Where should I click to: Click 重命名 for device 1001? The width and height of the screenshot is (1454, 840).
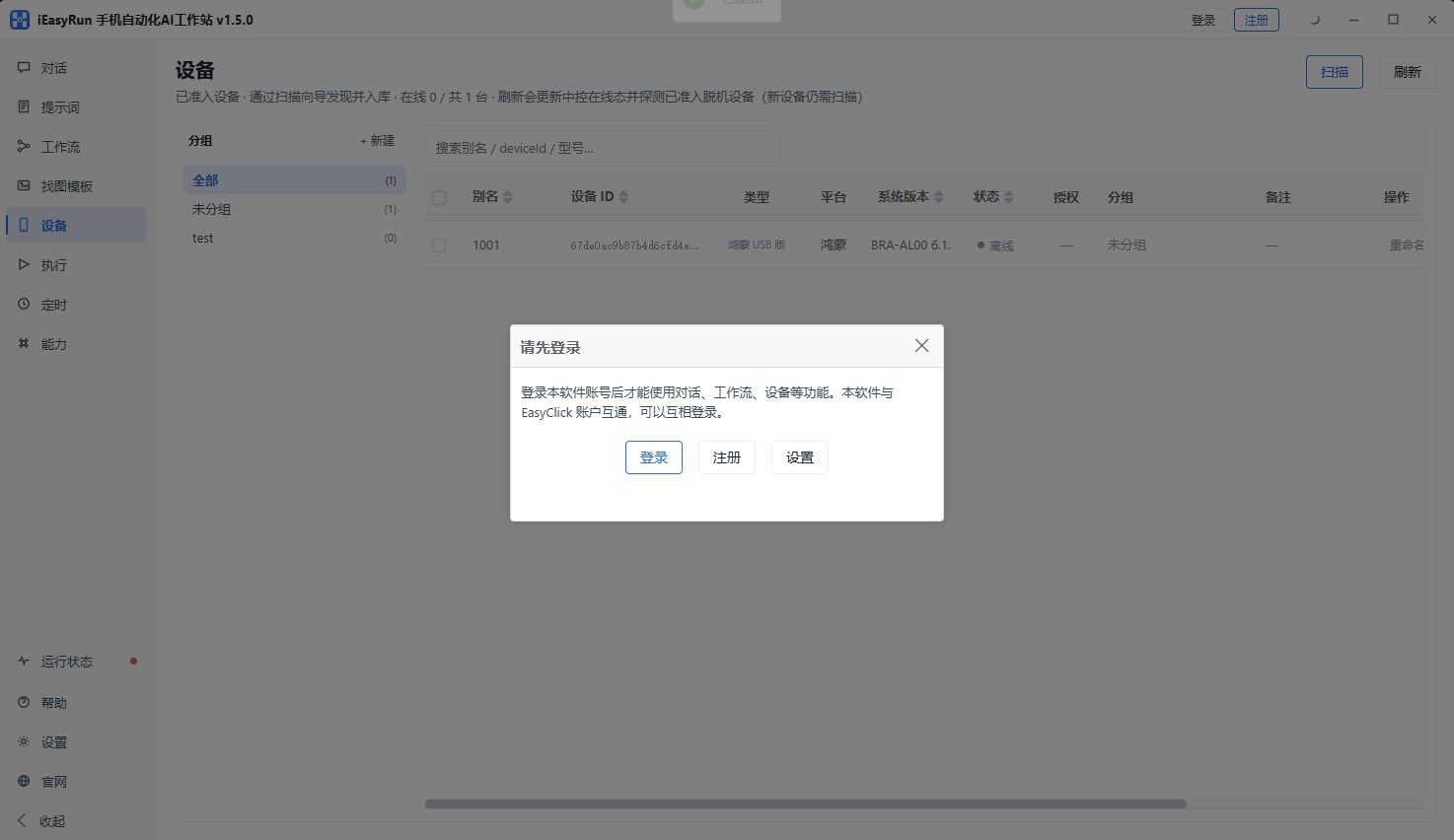pos(1407,245)
